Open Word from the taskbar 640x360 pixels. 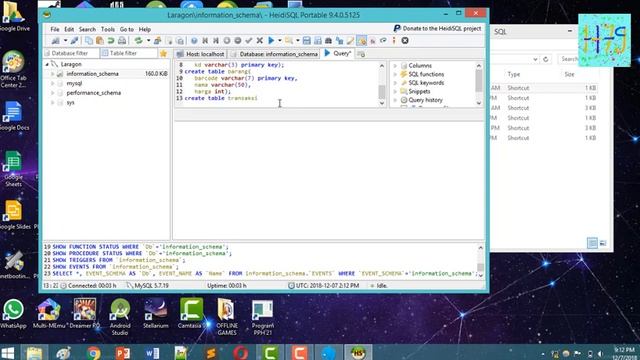point(152,353)
